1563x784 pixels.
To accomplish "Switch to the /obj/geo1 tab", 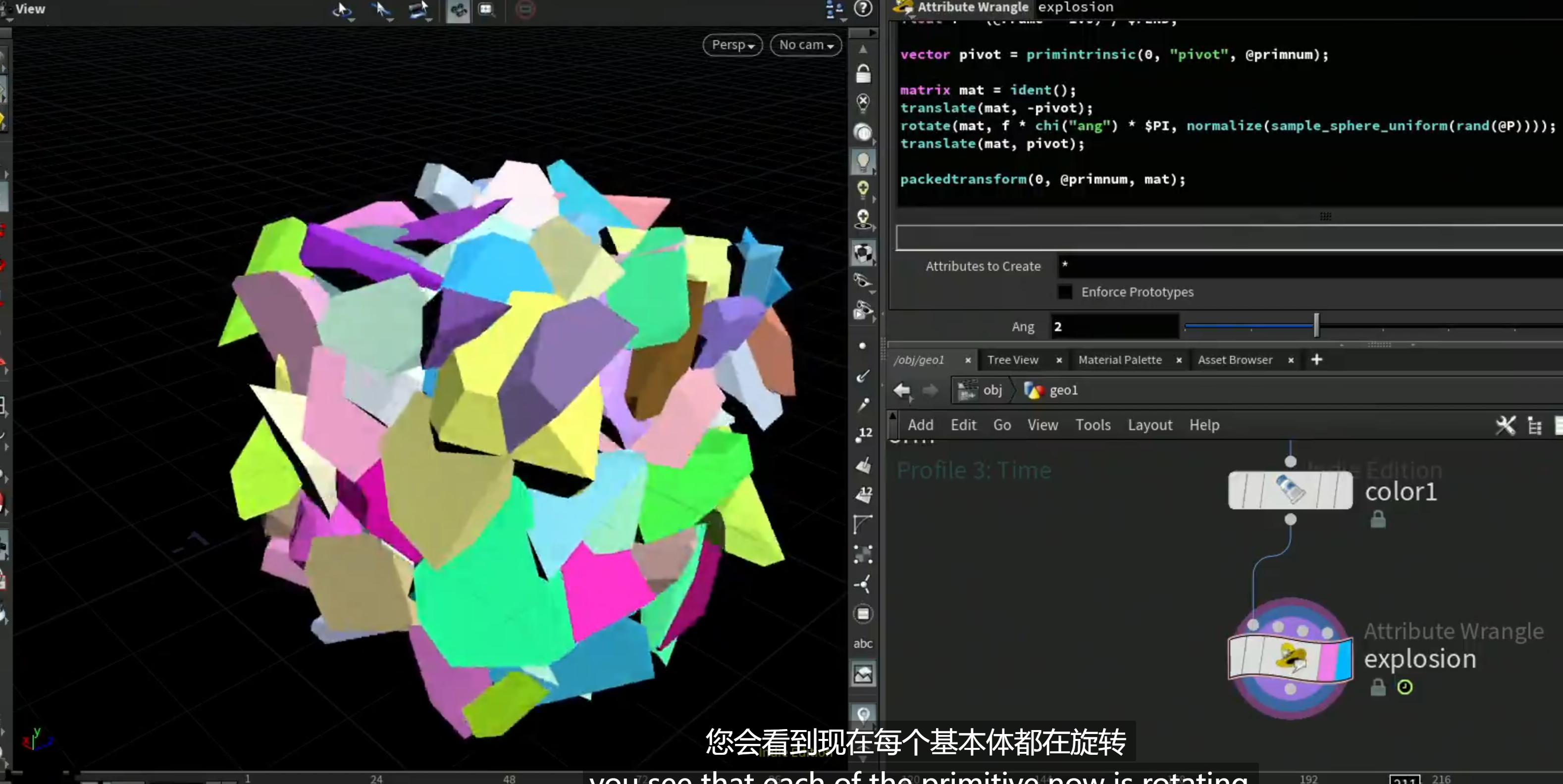I will (x=919, y=360).
